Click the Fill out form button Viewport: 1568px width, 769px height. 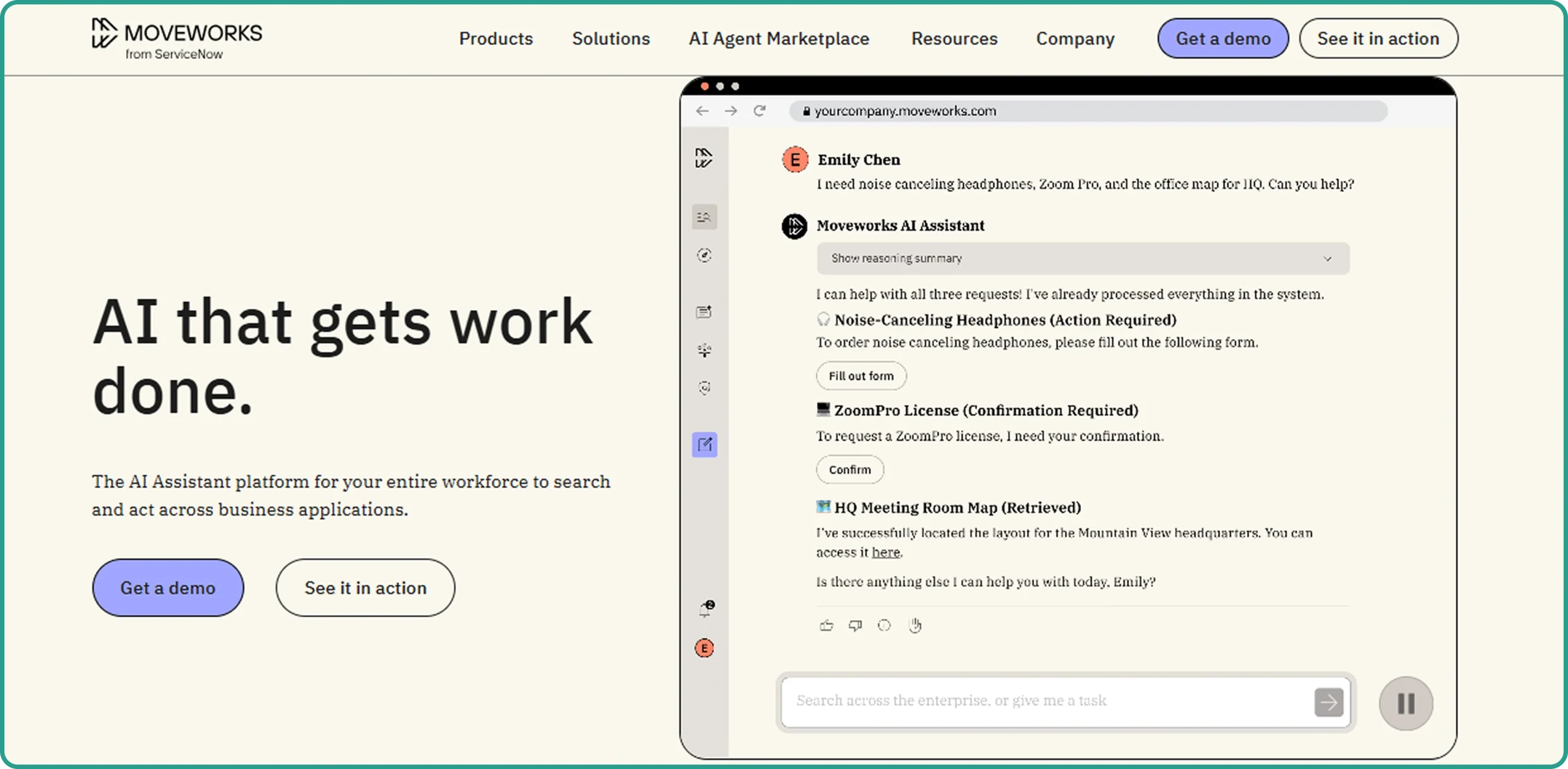(x=861, y=376)
